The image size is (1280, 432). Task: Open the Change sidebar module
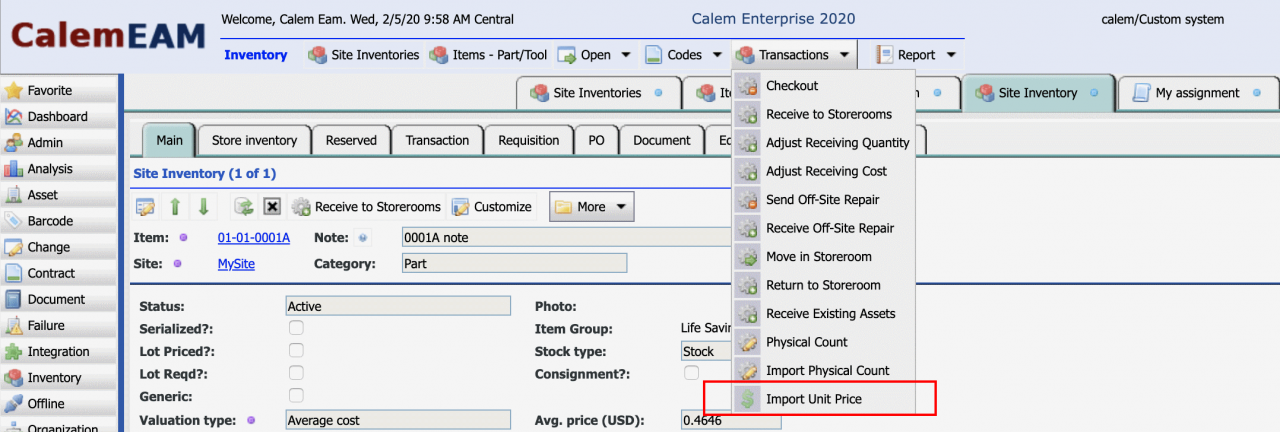click(x=58, y=246)
